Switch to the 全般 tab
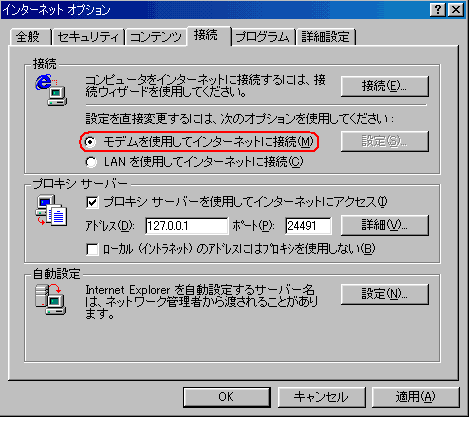Viewport: 475px width, 423px height. tap(30, 37)
